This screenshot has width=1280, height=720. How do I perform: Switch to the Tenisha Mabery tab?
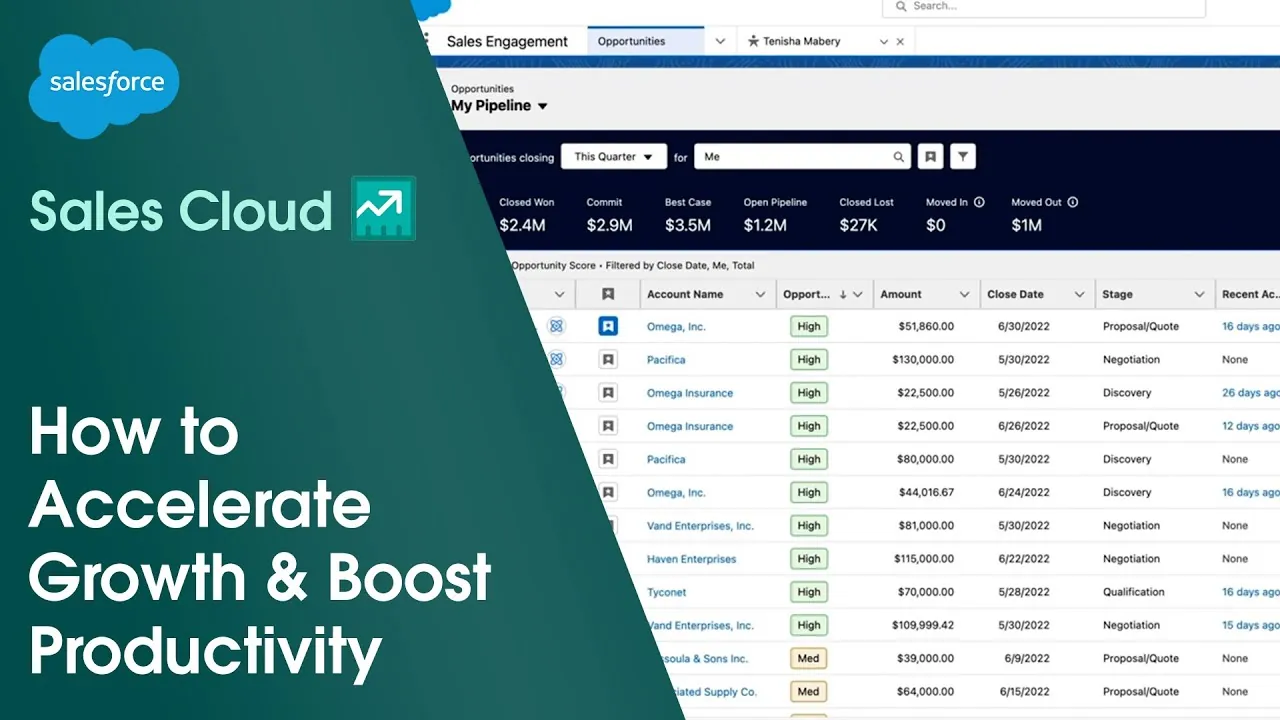coord(802,42)
